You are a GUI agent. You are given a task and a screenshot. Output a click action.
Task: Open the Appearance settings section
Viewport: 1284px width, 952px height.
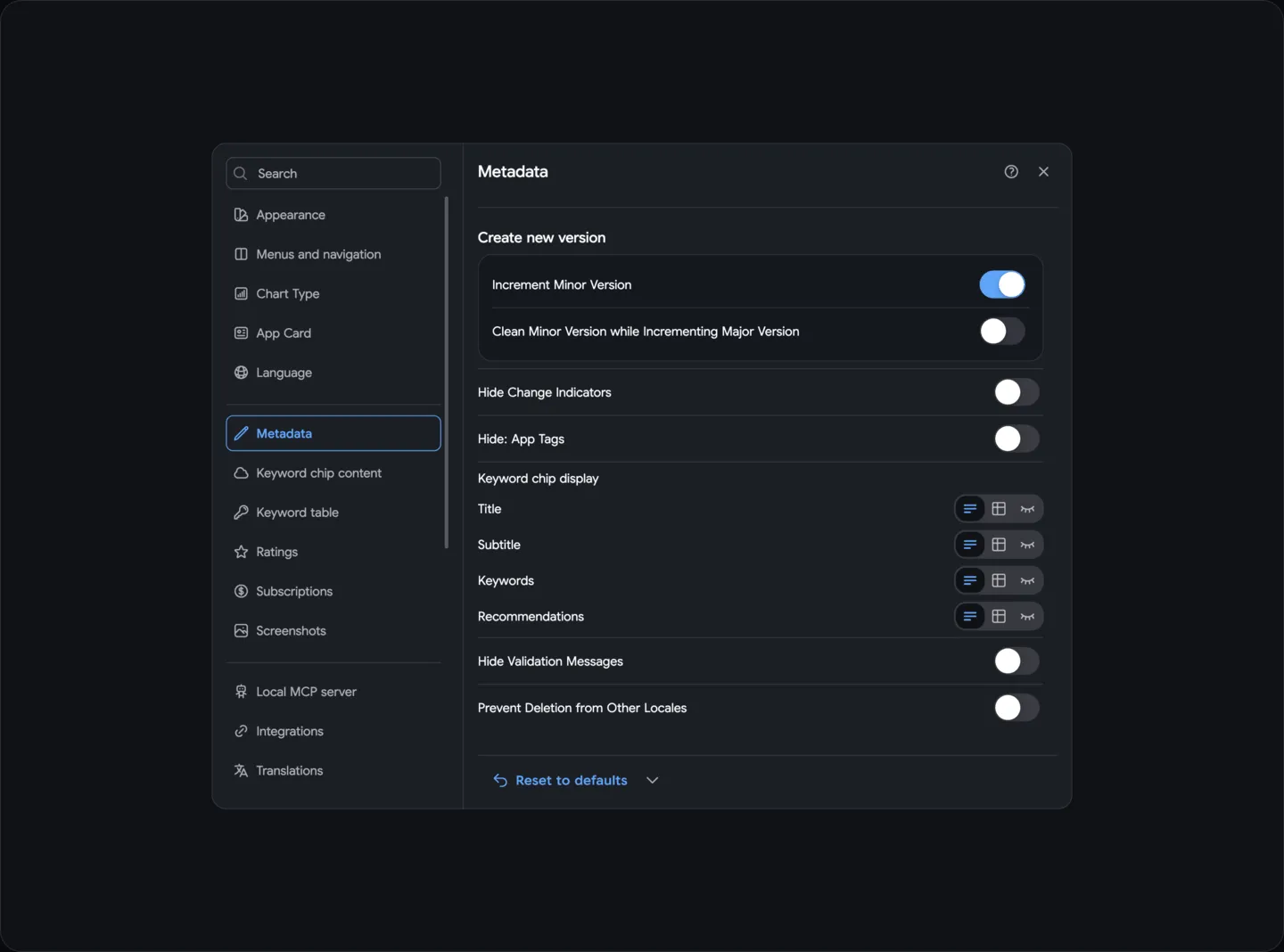click(x=333, y=215)
